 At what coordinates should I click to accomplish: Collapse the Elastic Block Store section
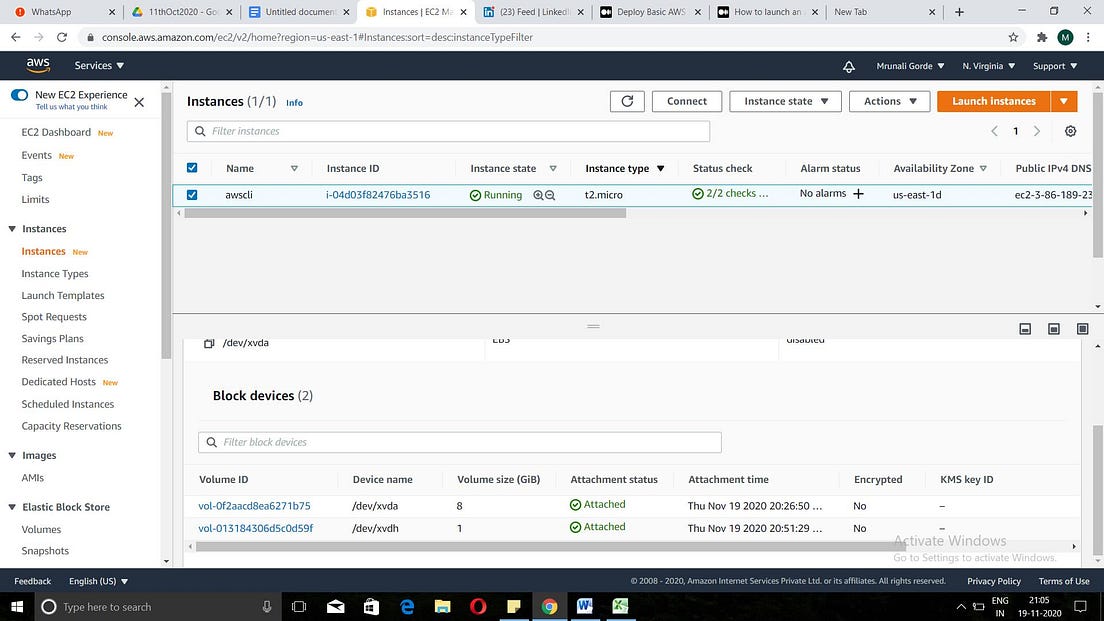coord(12,507)
